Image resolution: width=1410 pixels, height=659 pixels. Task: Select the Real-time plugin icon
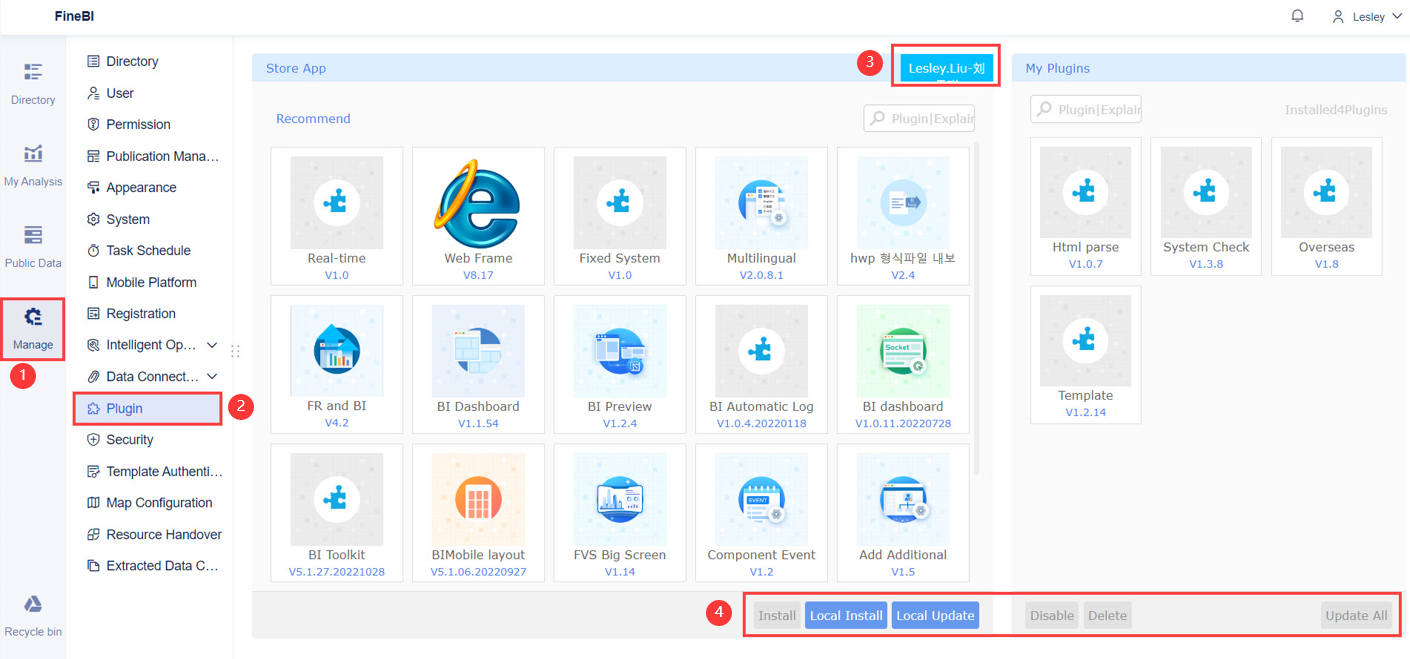[336, 203]
